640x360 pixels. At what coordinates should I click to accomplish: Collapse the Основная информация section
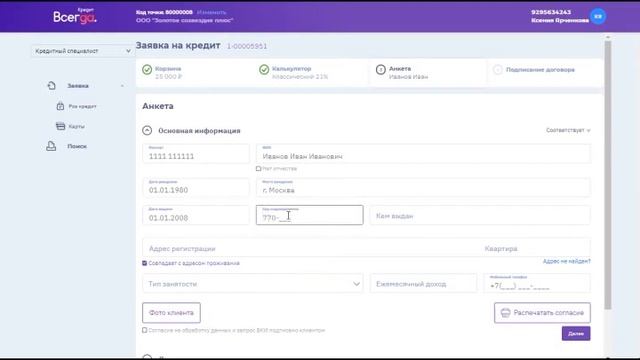pyautogui.click(x=147, y=131)
